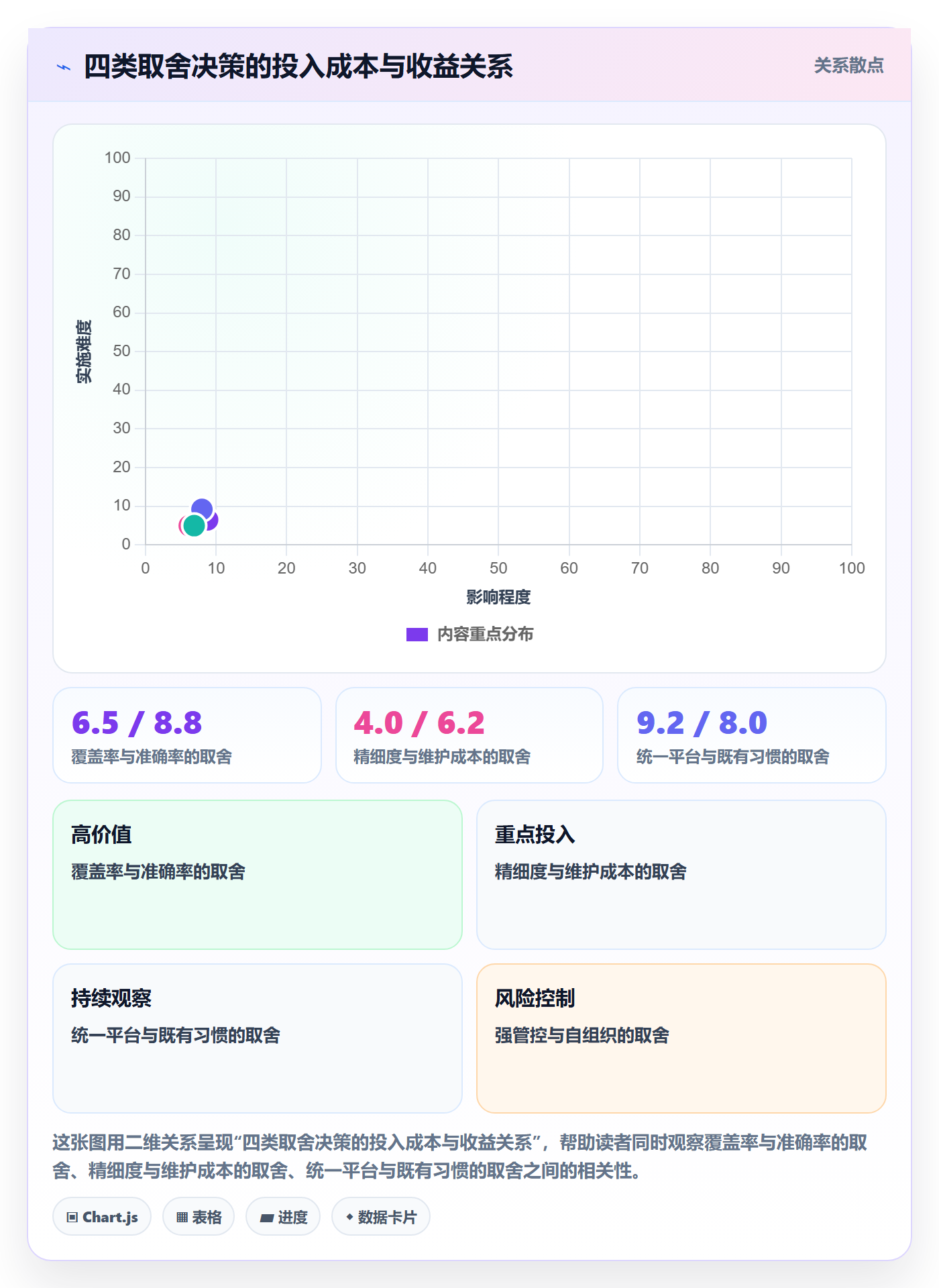Click the y-axis label 实施难度
Screen dimensions: 939x1288
tap(84, 352)
